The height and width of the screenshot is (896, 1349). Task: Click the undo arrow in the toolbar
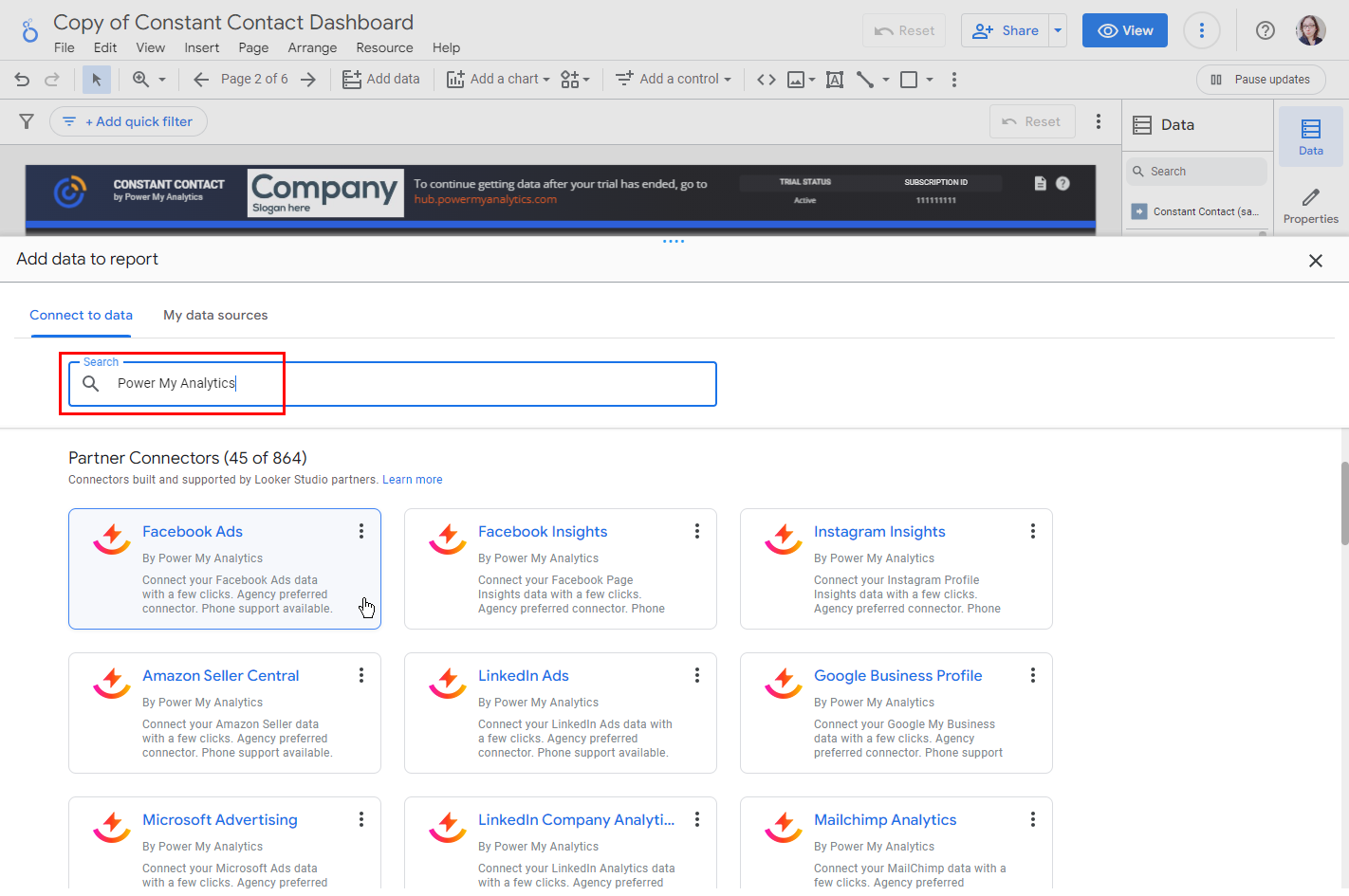click(x=22, y=80)
